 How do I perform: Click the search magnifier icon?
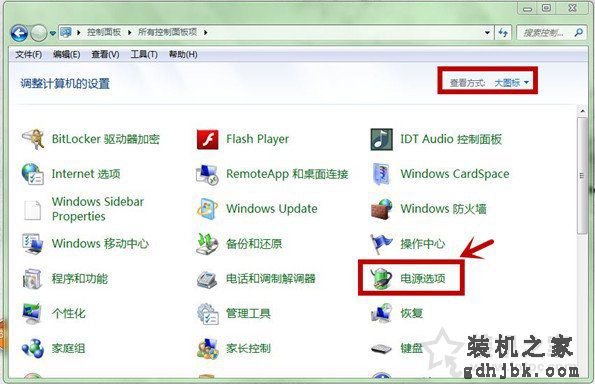[579, 33]
